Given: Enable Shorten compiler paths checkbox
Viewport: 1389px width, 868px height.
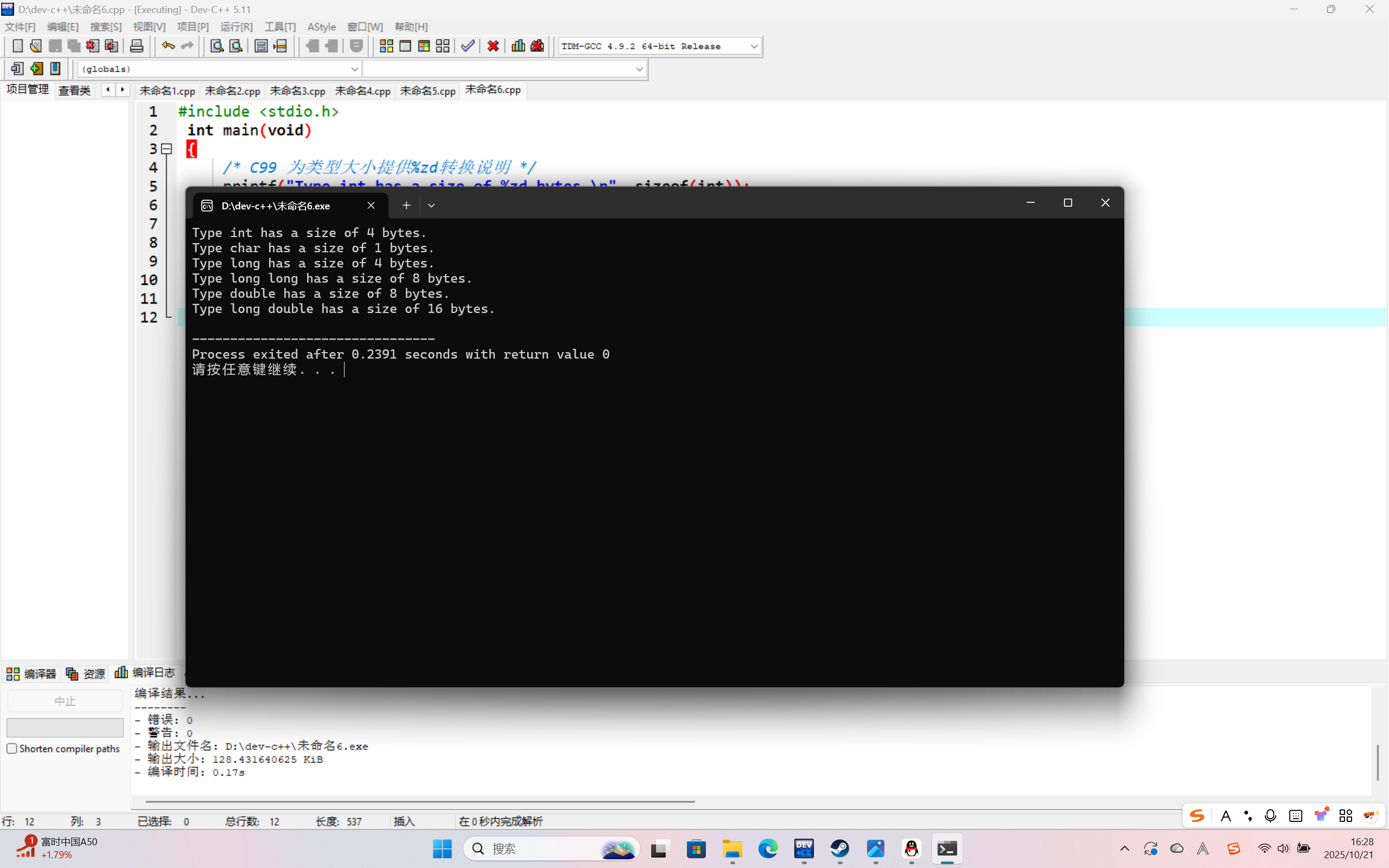Looking at the screenshot, I should click(x=12, y=748).
